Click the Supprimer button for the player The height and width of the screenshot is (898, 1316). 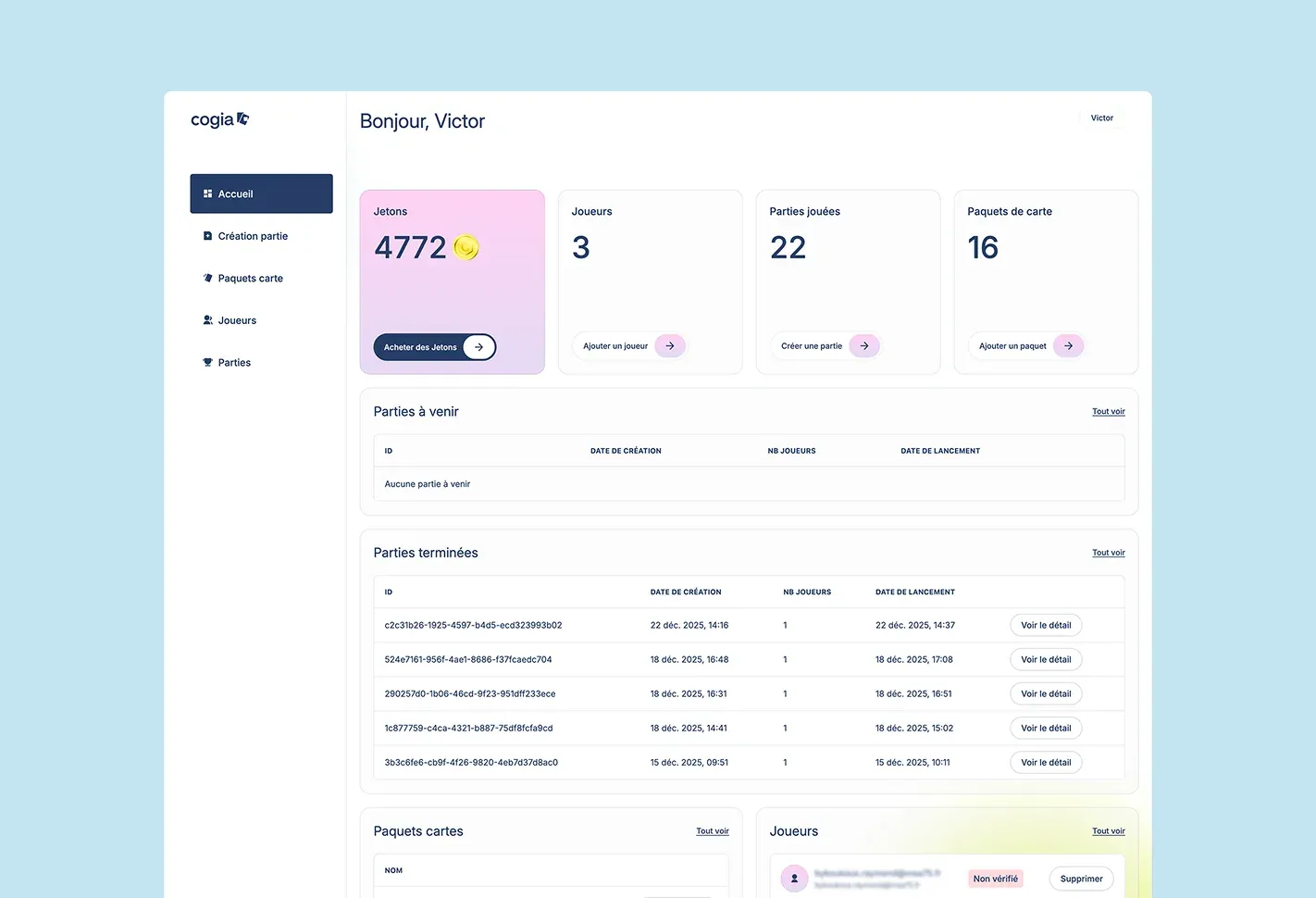(x=1082, y=879)
